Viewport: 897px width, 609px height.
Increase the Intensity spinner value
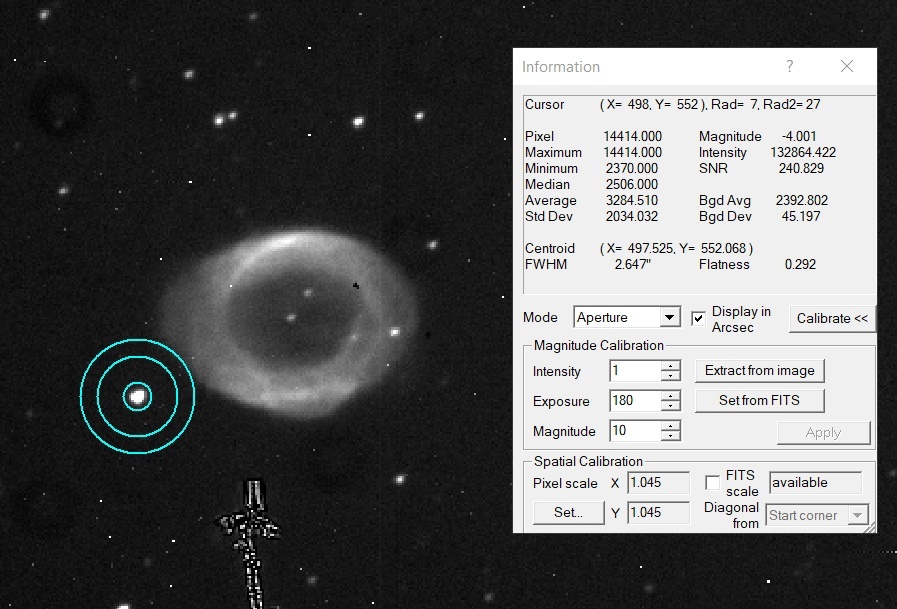(670, 367)
